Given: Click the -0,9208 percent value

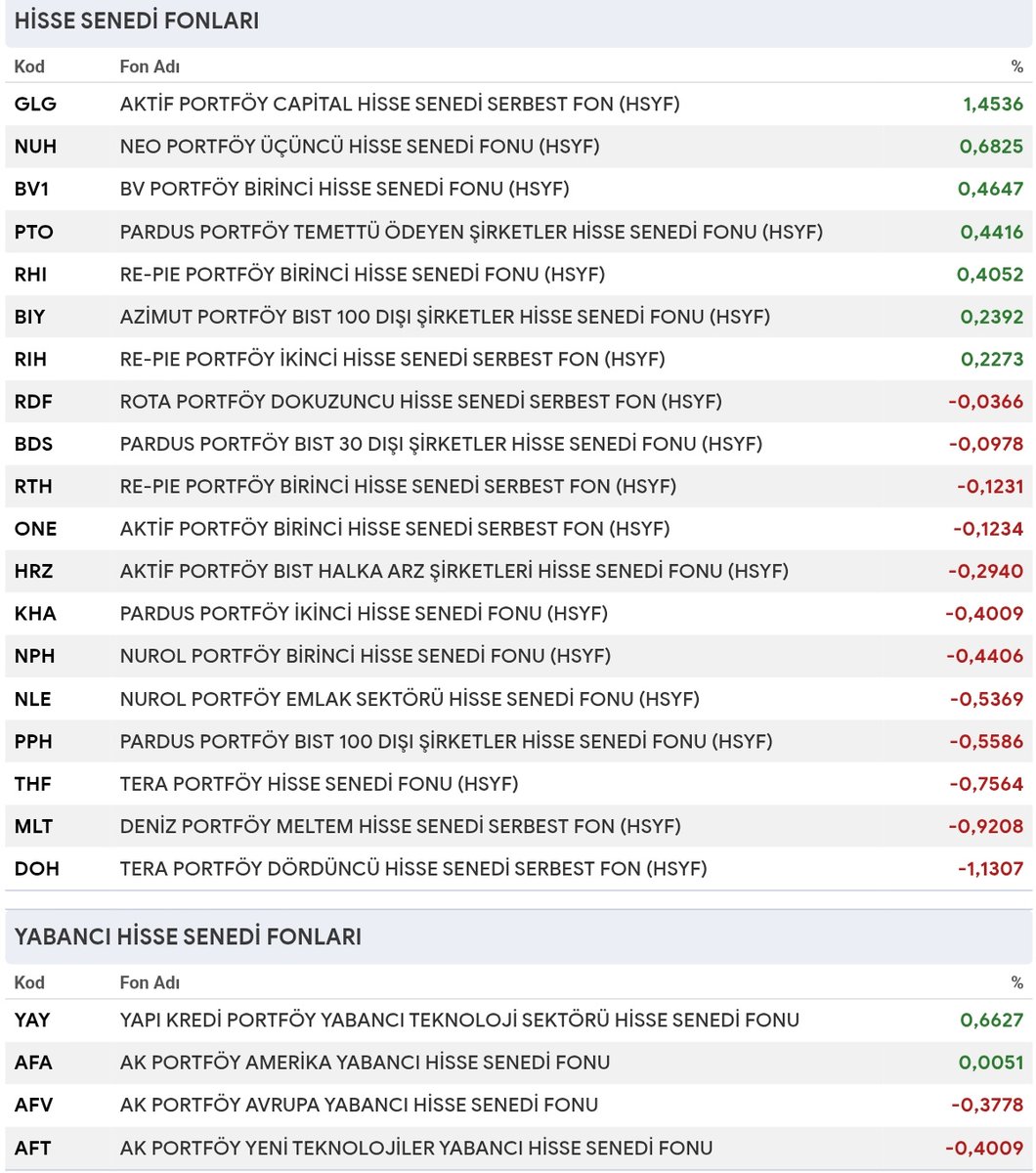Looking at the screenshot, I should click(x=986, y=827).
